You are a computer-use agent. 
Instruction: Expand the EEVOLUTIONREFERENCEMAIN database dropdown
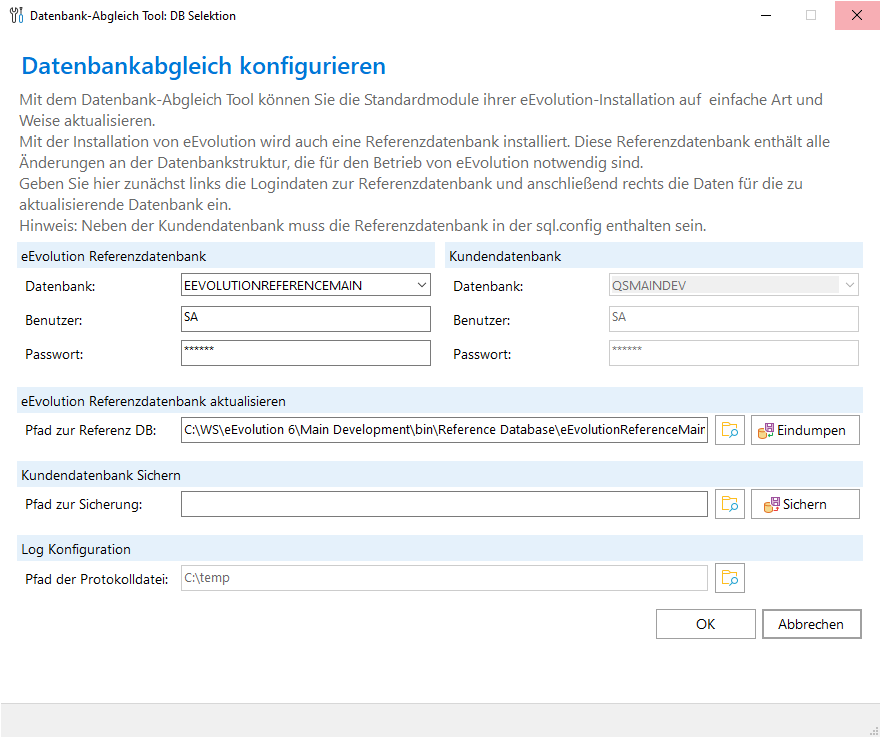click(x=419, y=286)
